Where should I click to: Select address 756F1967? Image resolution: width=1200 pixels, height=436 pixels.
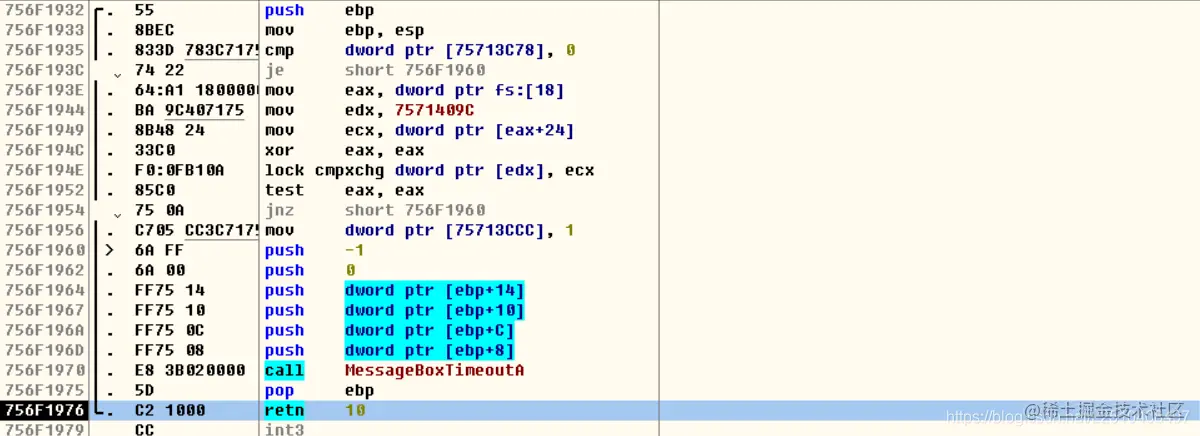click(44, 310)
